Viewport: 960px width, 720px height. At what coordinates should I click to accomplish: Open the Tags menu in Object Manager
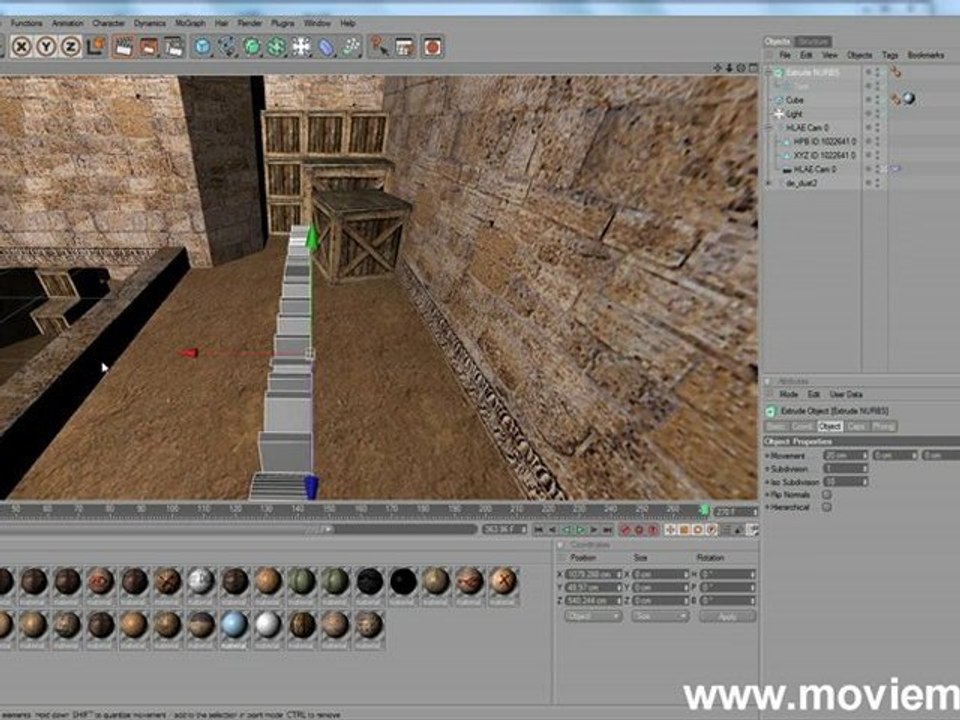890,54
